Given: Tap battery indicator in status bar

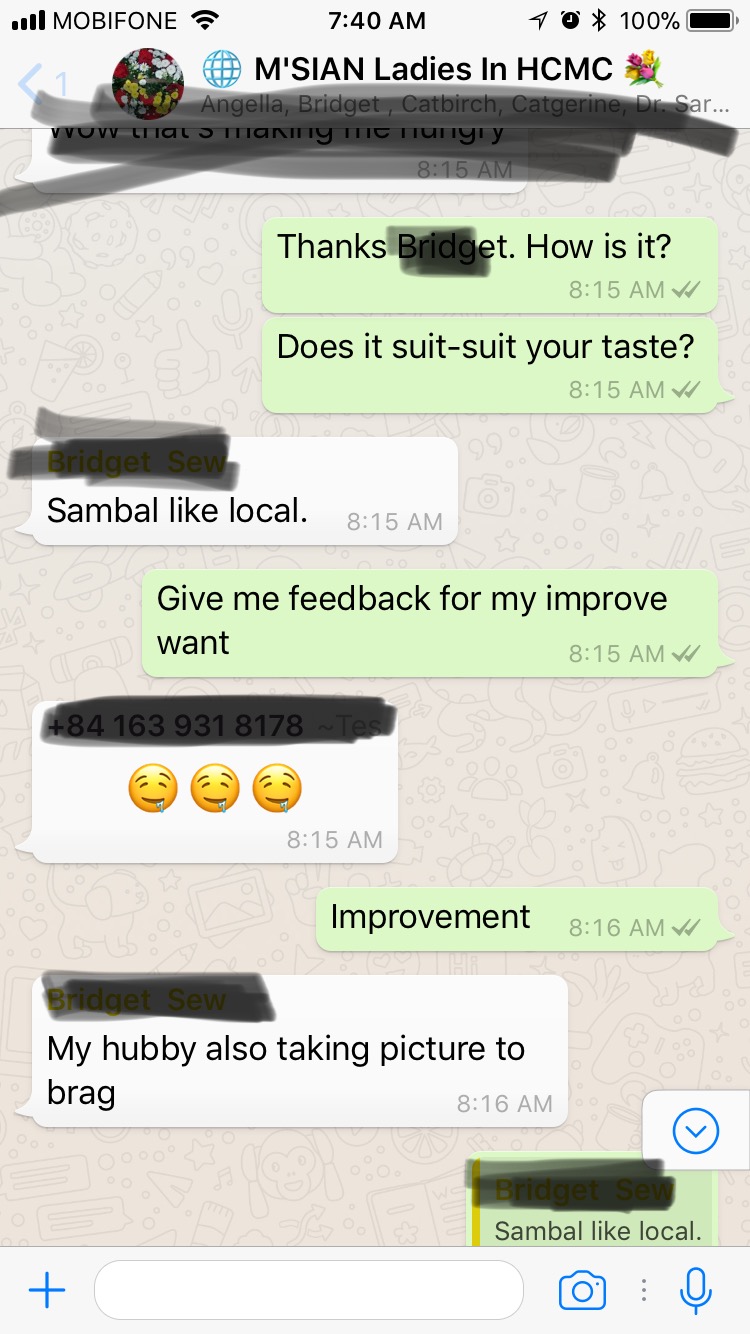Looking at the screenshot, I should point(711,20).
